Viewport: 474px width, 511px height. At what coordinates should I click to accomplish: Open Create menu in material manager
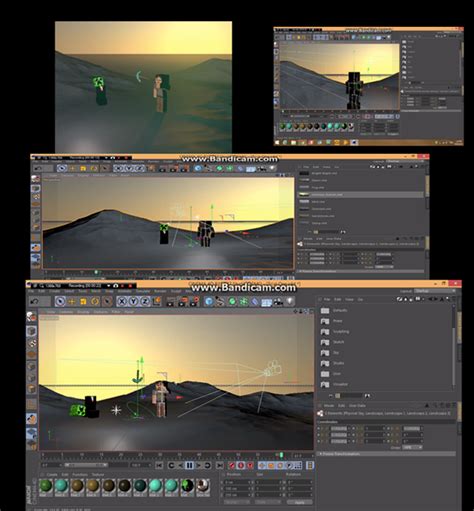[x=52, y=474]
